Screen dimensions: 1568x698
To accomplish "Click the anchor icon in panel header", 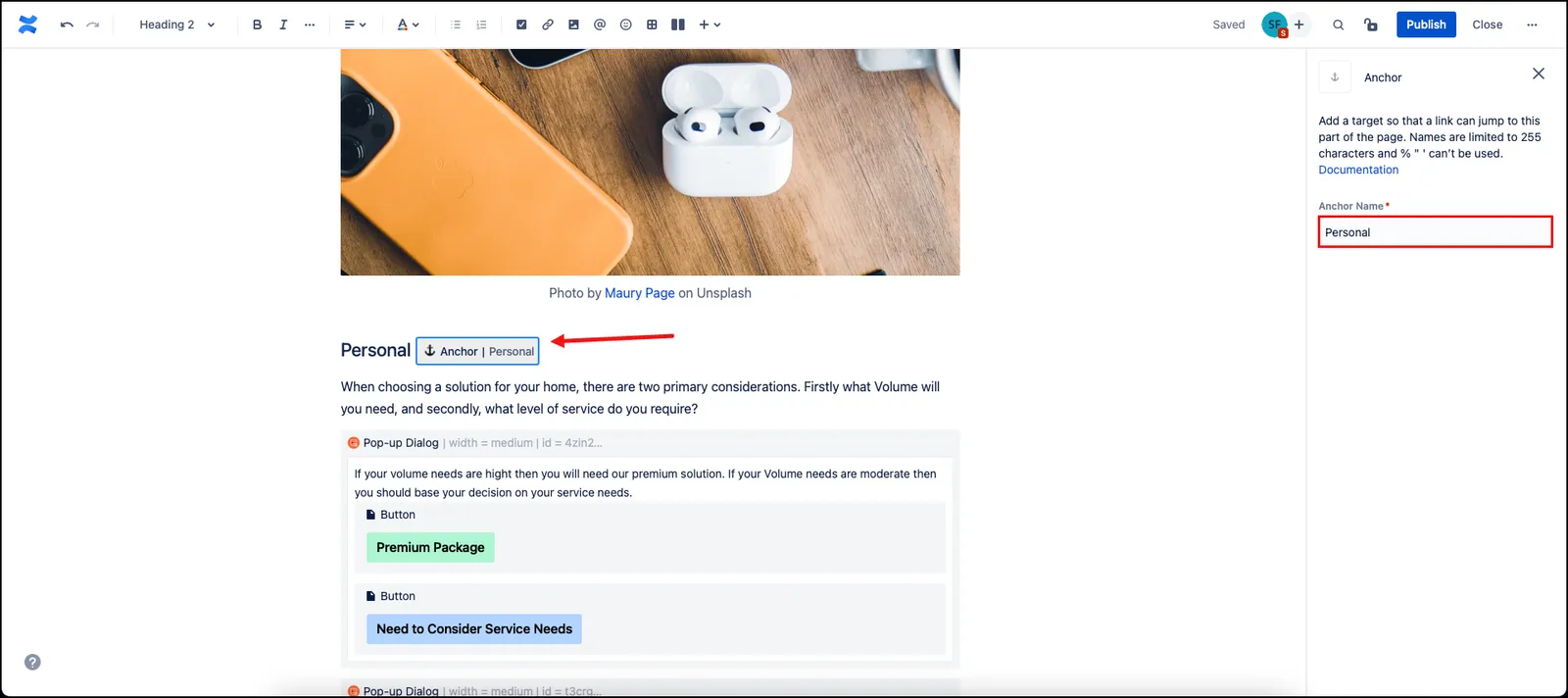I will [x=1335, y=76].
